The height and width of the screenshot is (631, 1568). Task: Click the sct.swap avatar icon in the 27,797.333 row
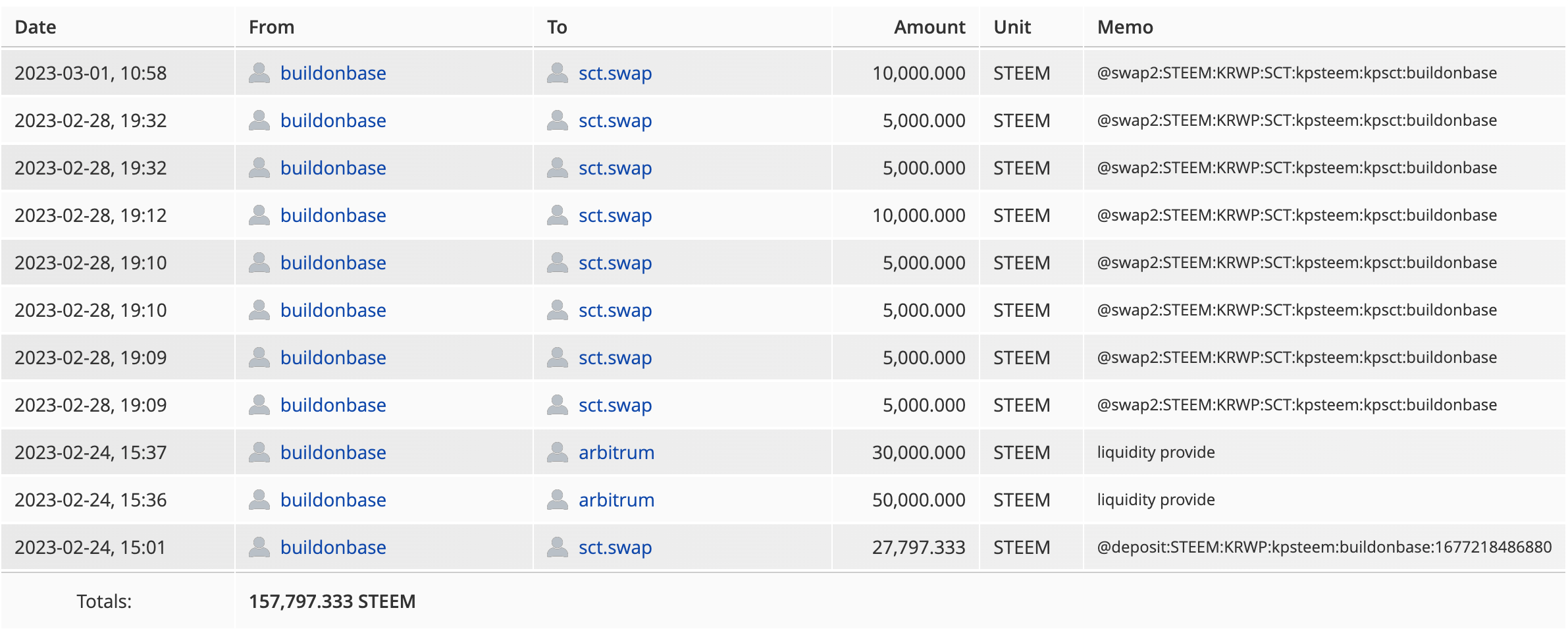point(558,547)
